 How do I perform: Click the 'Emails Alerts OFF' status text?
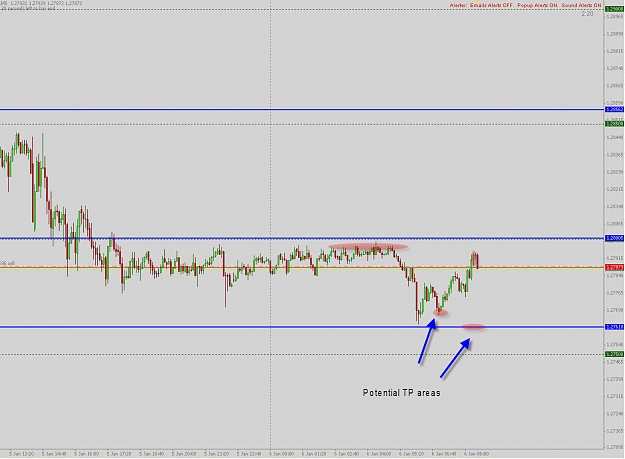tap(491, 5)
